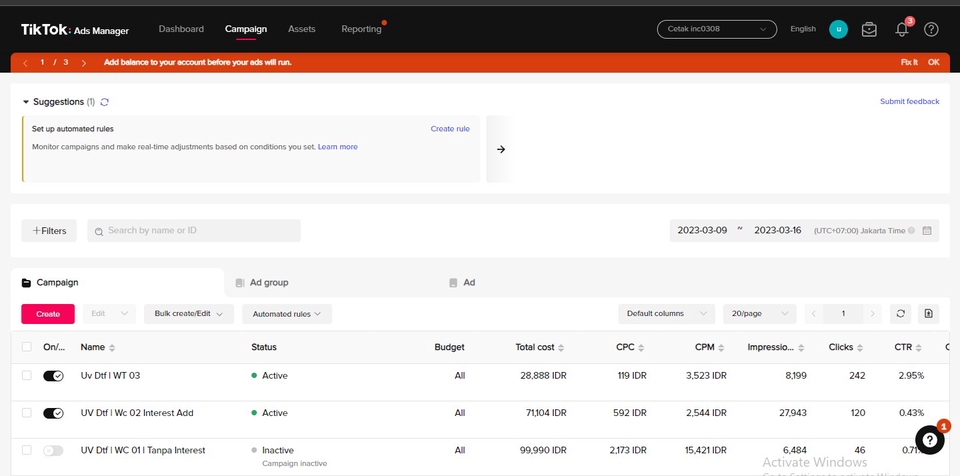Go to previous alert banner message
The width and height of the screenshot is (960, 476).
pyautogui.click(x=26, y=62)
